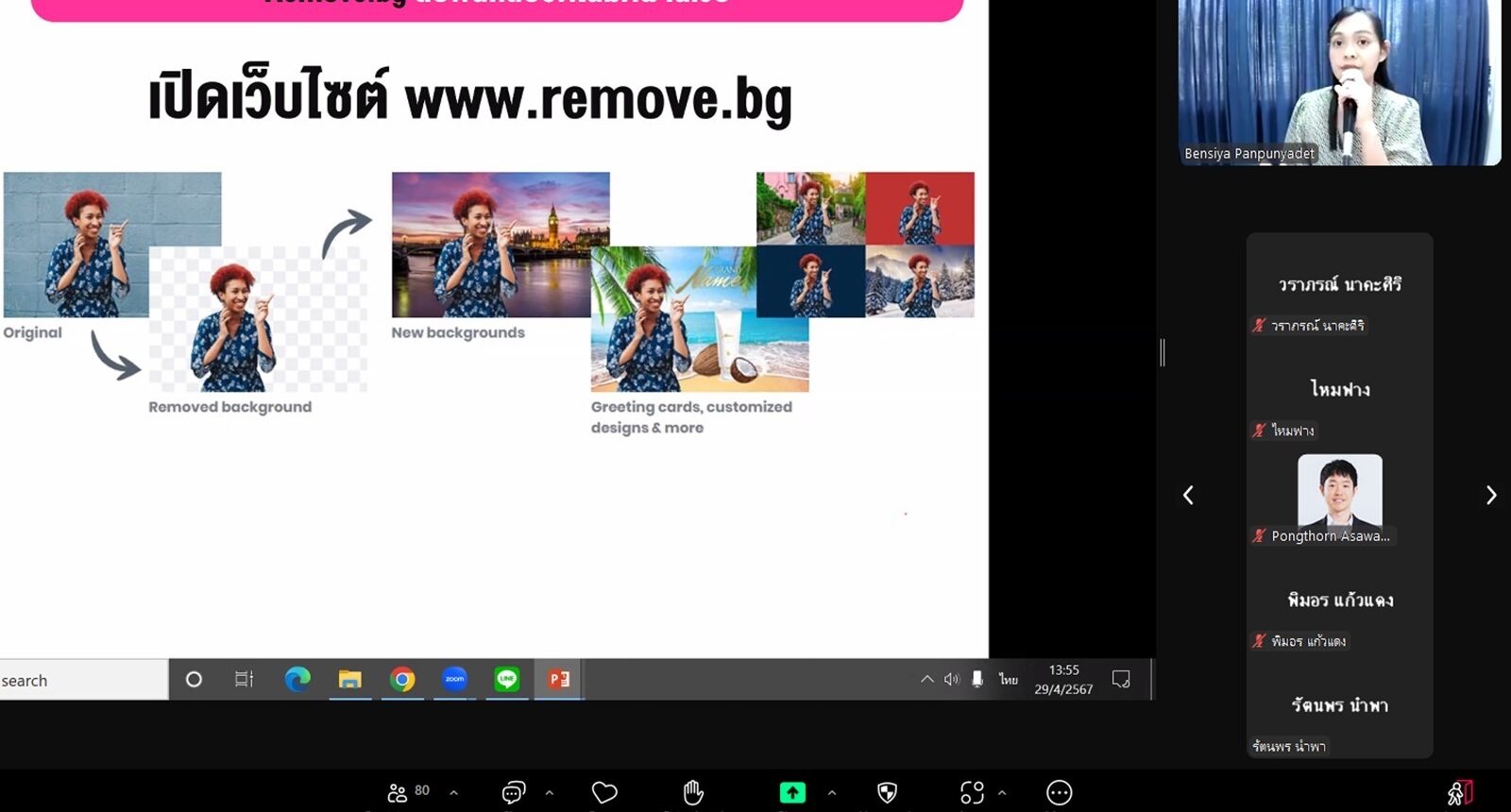Click the Show Desktop sliver on the shared taskbar
The image size is (1511, 812).
[1151, 680]
